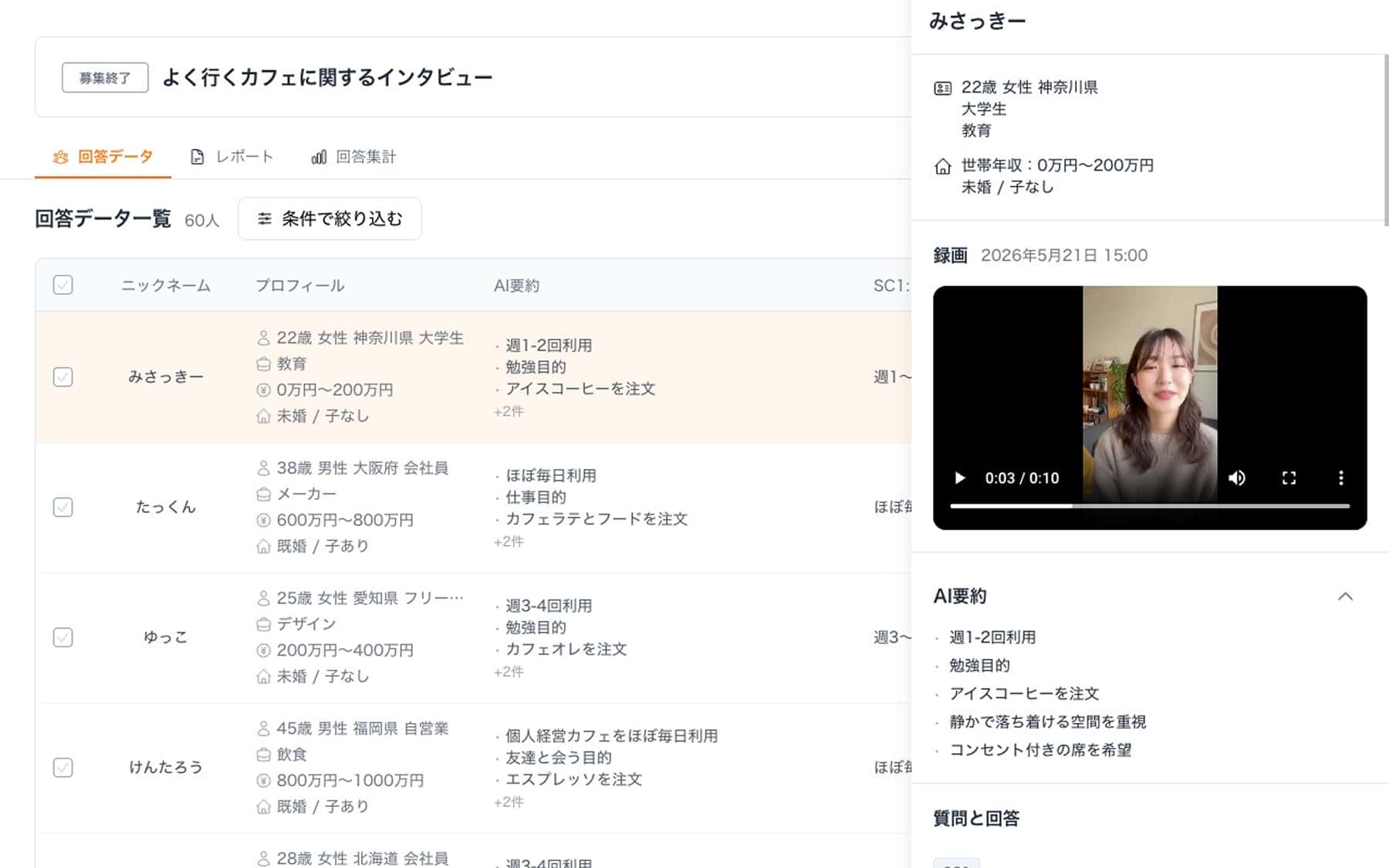Expand +2件 in みさっきー's AI summary
This screenshot has width=1389, height=868.
coord(509,412)
